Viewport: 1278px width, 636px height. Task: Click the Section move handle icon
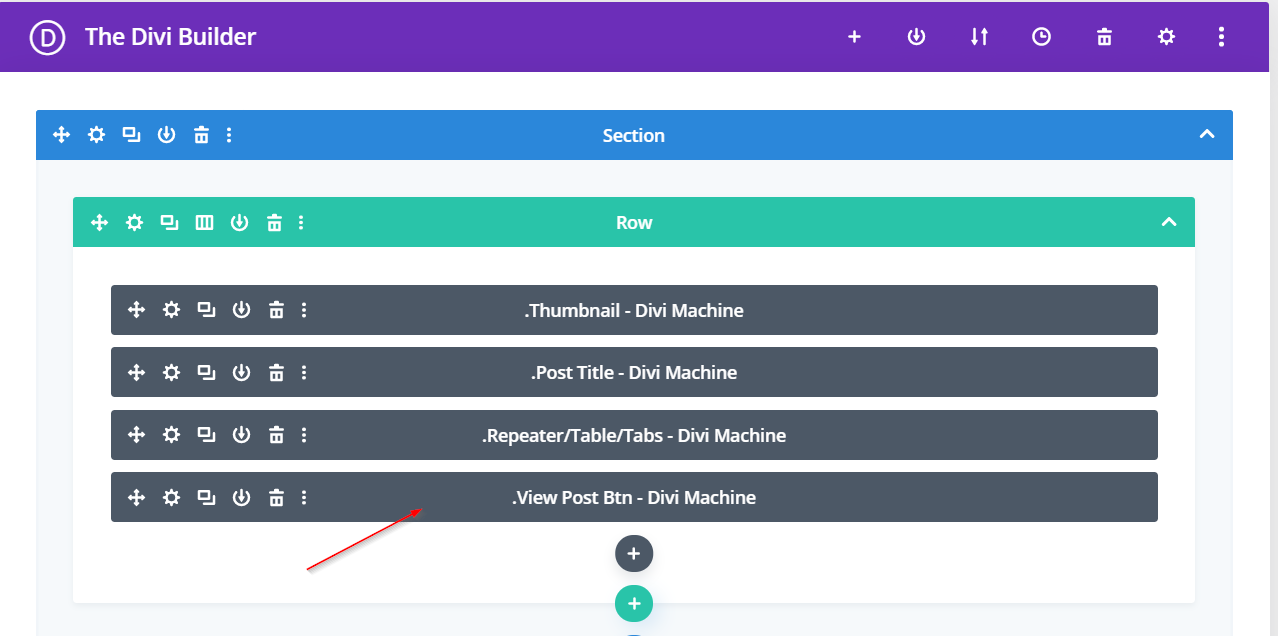coord(61,135)
